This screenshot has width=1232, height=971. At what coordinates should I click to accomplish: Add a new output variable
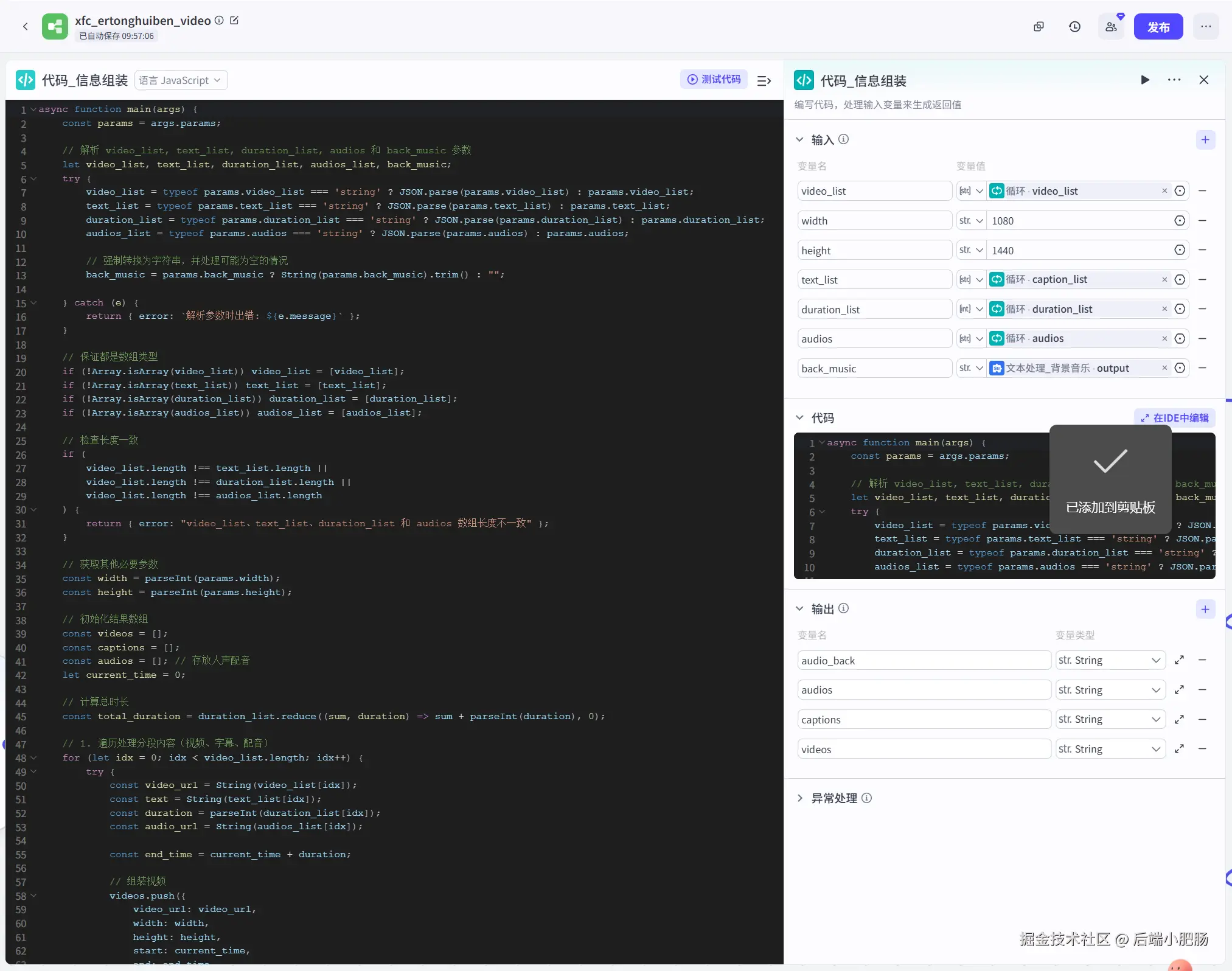pos(1205,609)
